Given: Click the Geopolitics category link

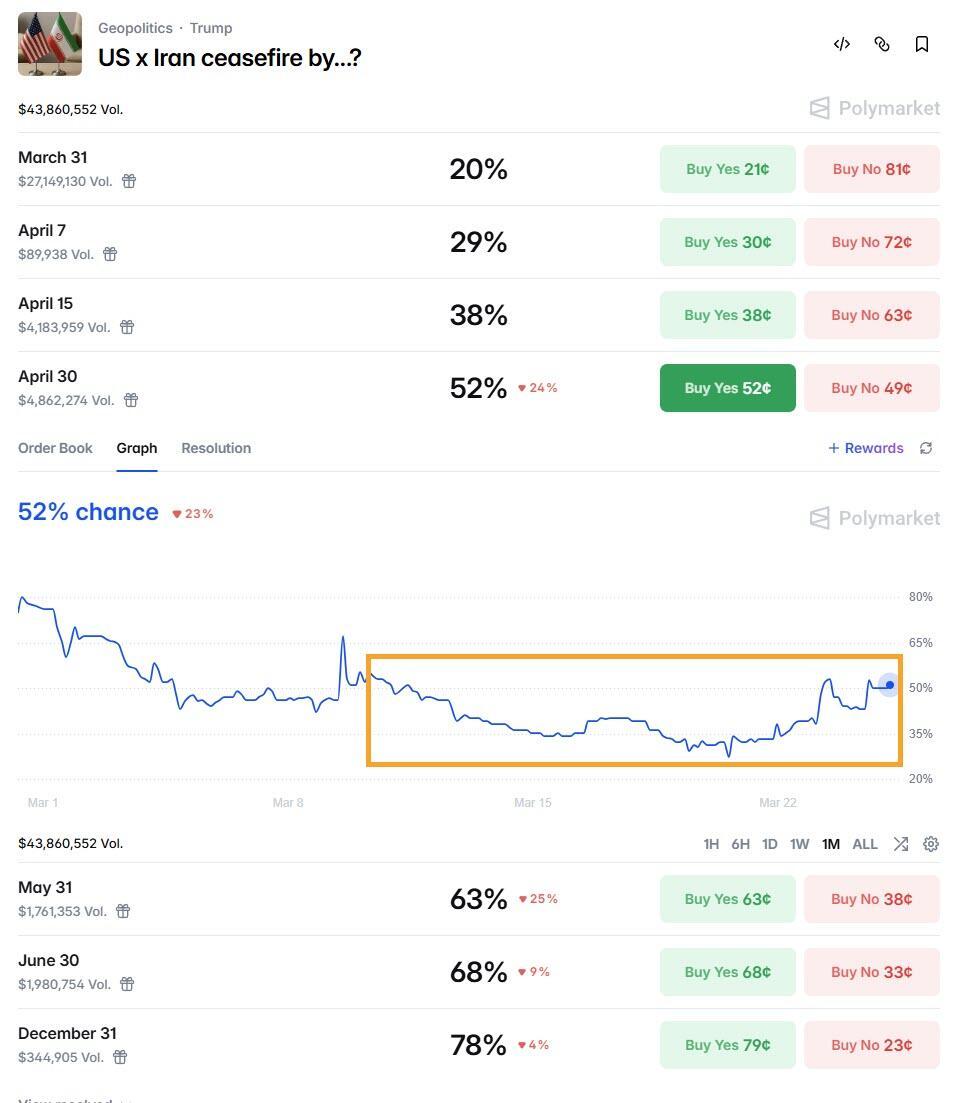Looking at the screenshot, I should pos(135,28).
